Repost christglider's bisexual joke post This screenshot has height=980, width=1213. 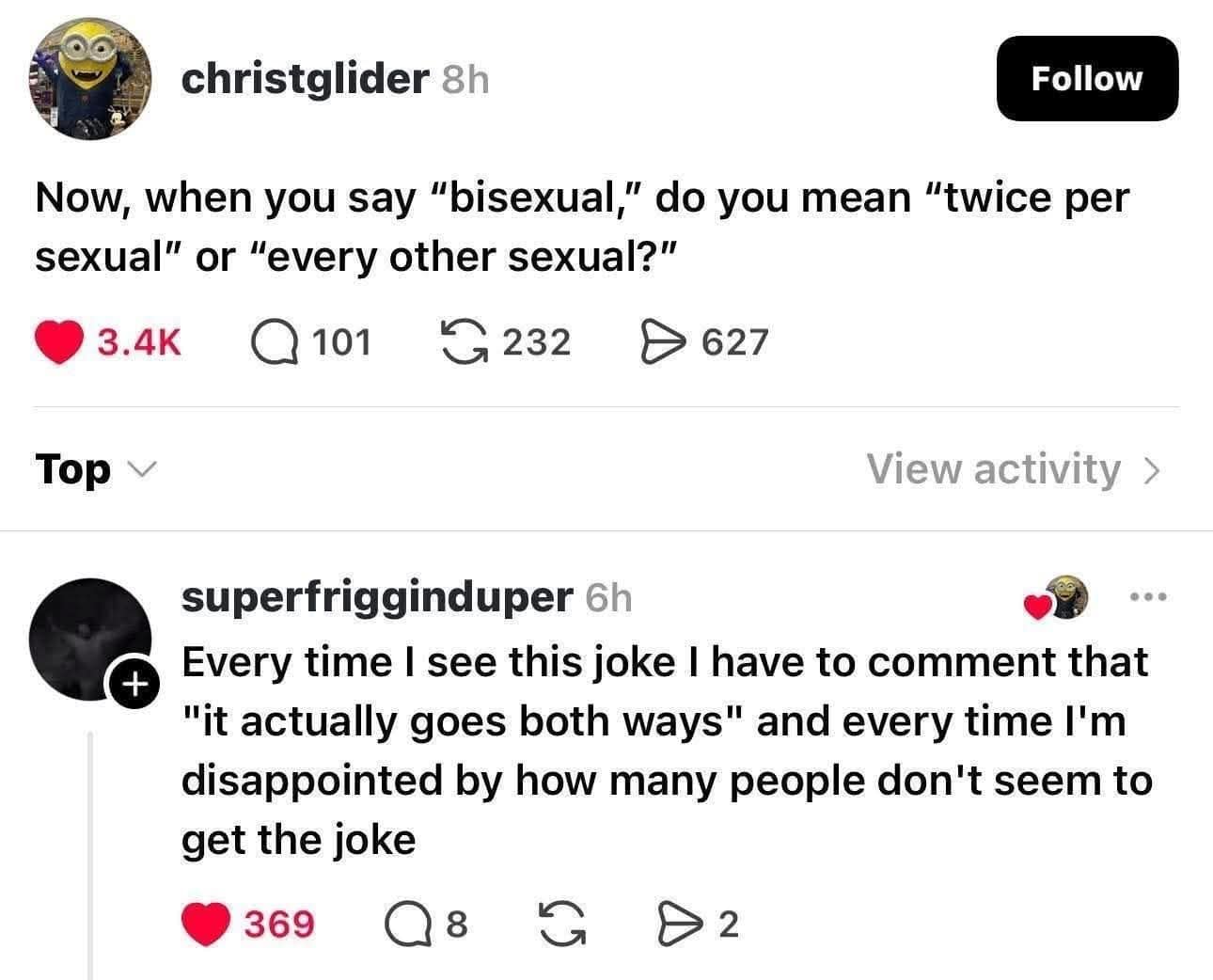(x=464, y=342)
